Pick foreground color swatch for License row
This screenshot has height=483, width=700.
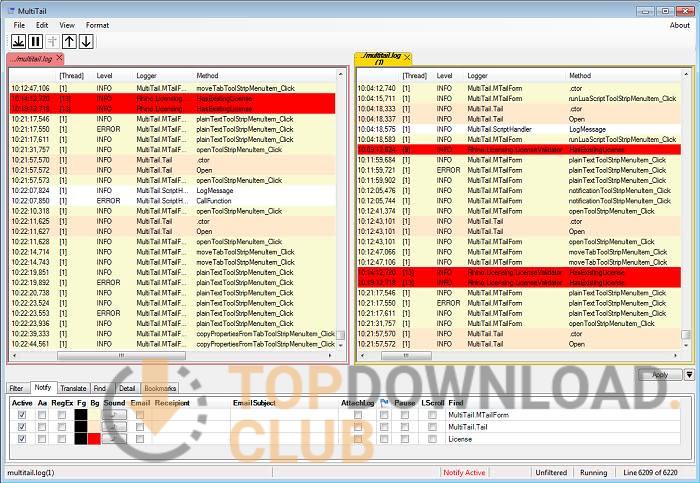tap(81, 439)
